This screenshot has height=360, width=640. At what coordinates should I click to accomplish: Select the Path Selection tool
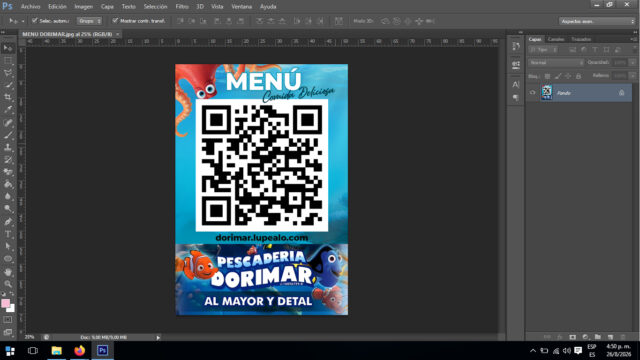[x=8, y=247]
